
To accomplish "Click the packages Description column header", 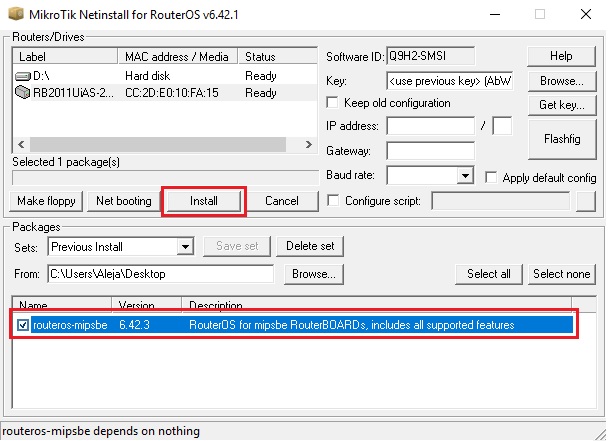I will coord(377,304).
